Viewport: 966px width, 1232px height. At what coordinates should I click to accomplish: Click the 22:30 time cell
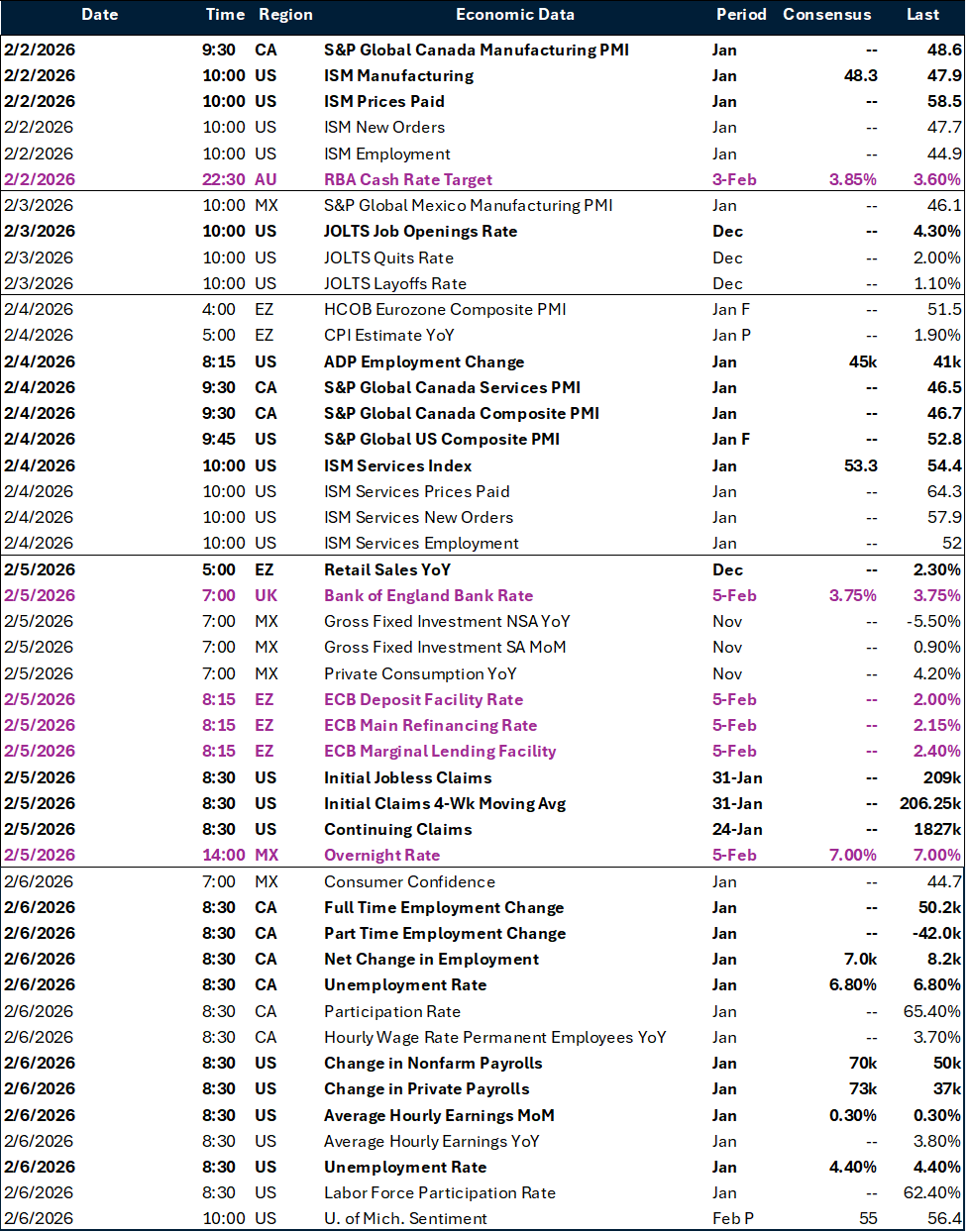(x=224, y=179)
